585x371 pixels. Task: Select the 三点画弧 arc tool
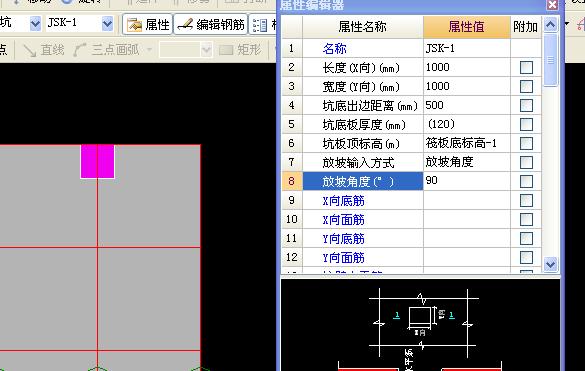tap(107, 50)
